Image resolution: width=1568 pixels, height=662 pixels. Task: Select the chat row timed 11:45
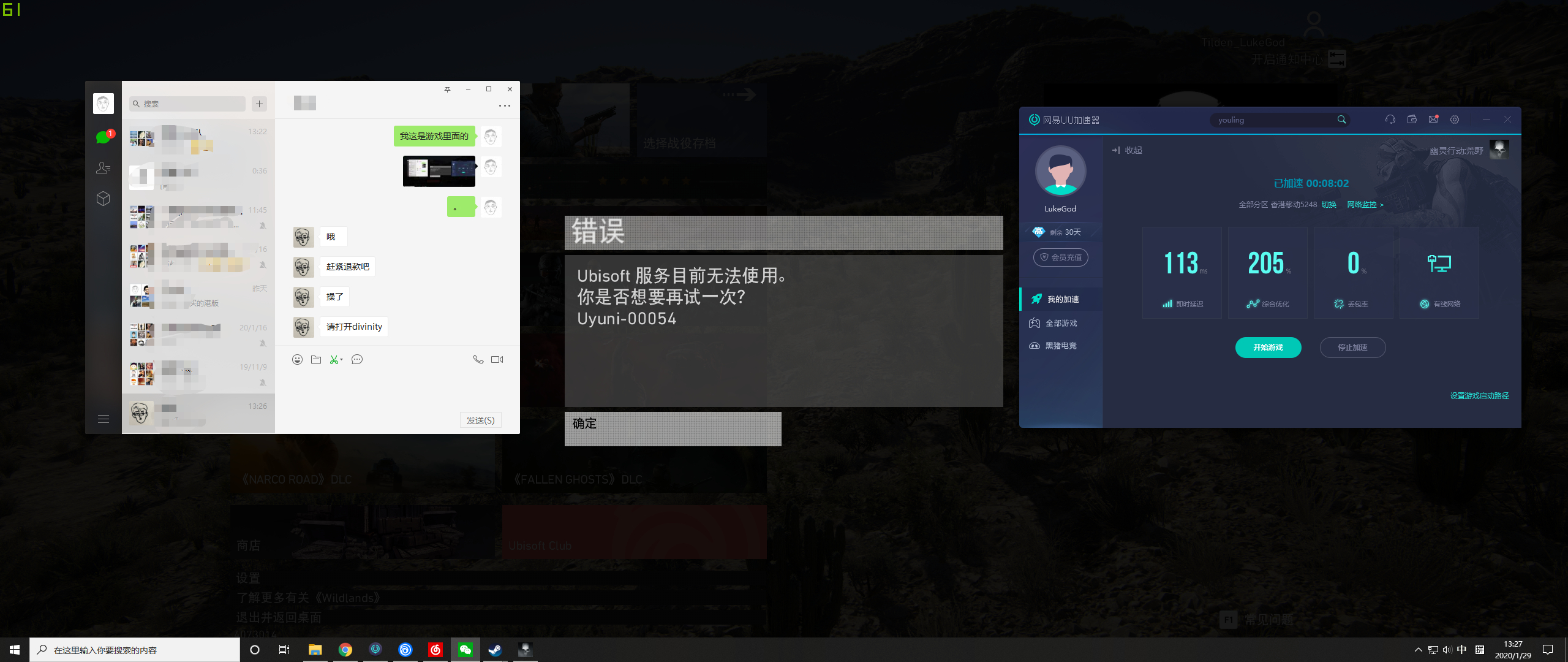[x=198, y=218]
